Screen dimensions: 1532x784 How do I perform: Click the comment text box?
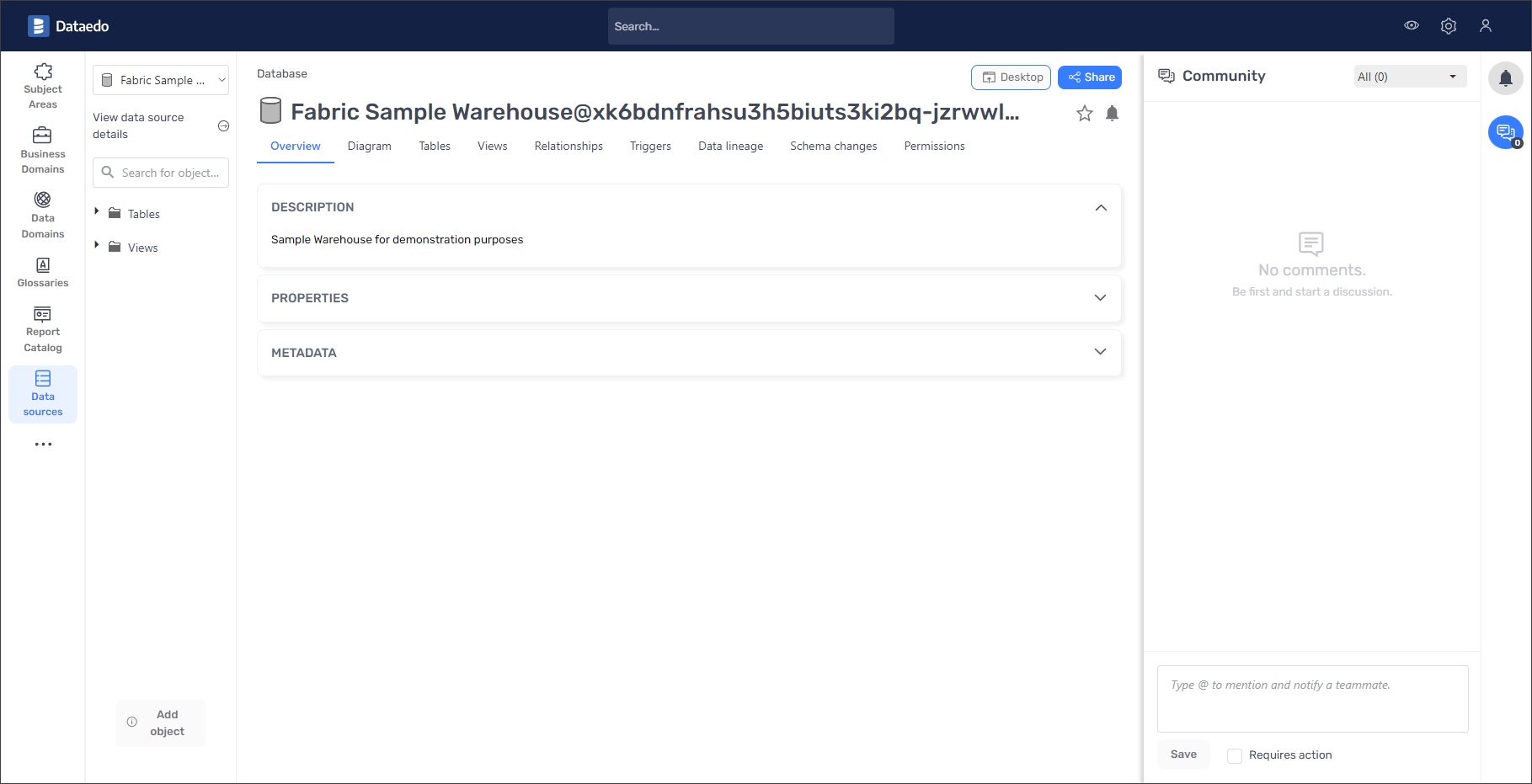click(1313, 699)
